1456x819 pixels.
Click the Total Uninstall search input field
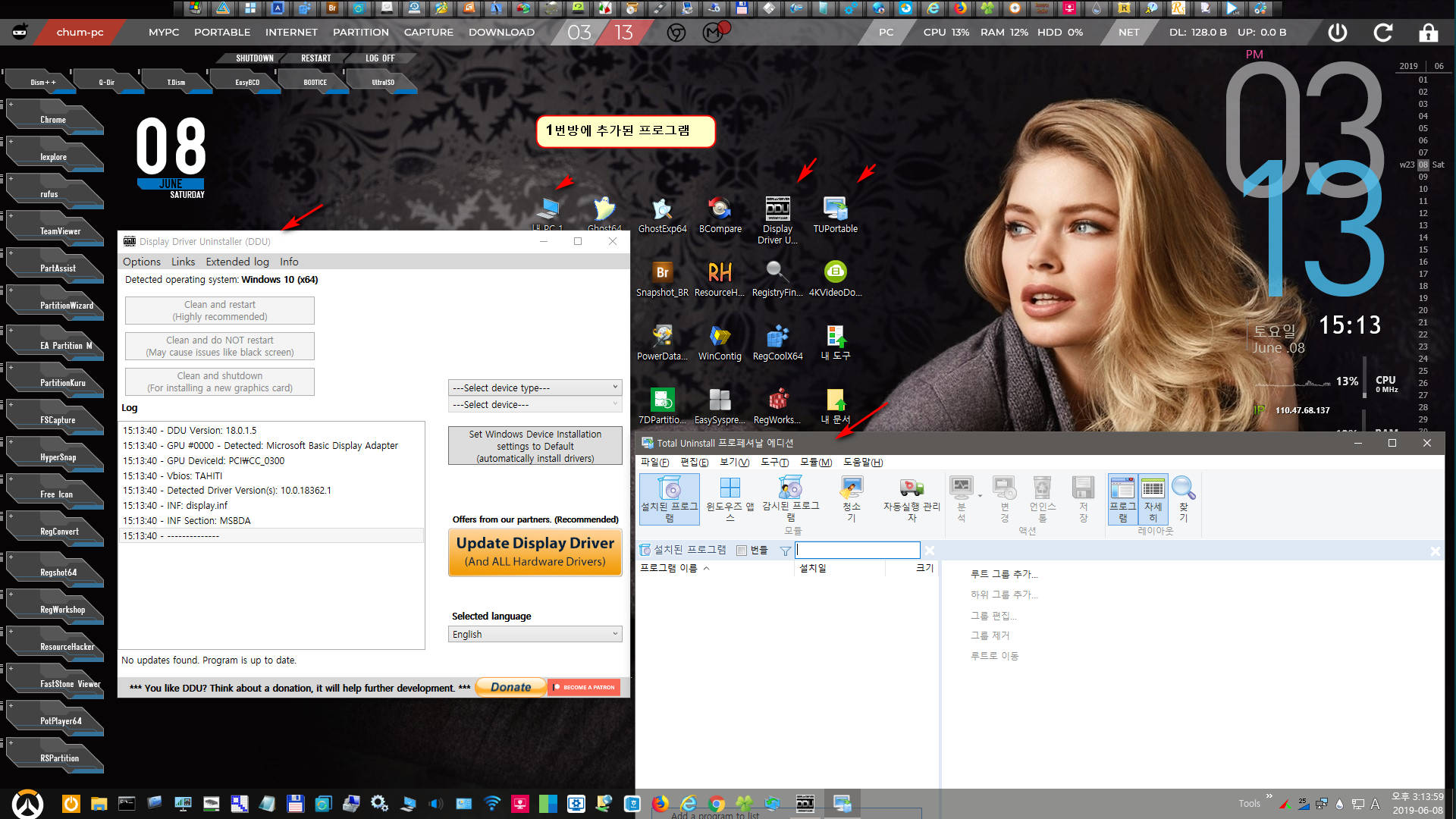coord(858,551)
